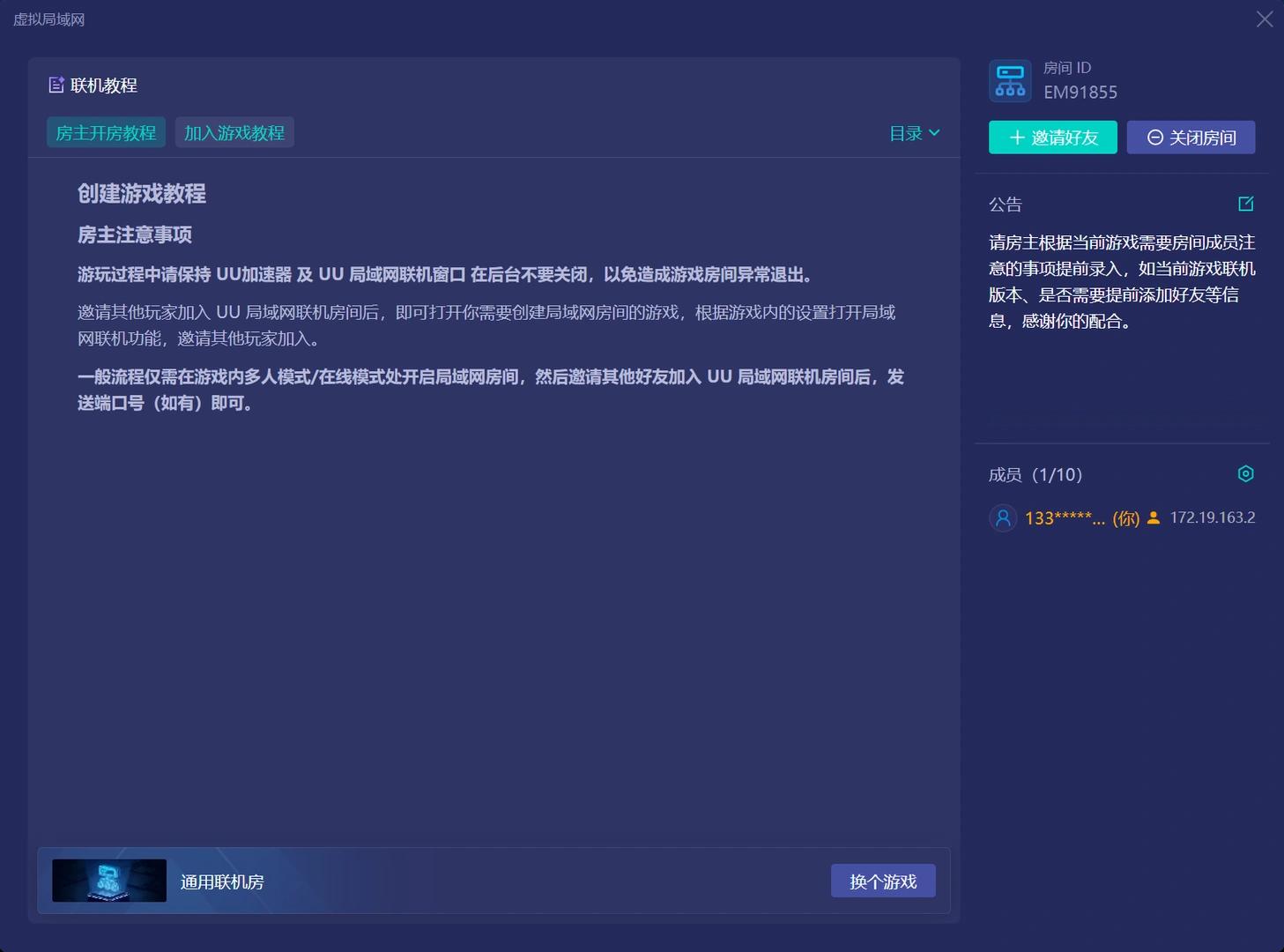
Task: Click the announcement text starting 请房主根据
Action: pyautogui.click(x=1122, y=281)
